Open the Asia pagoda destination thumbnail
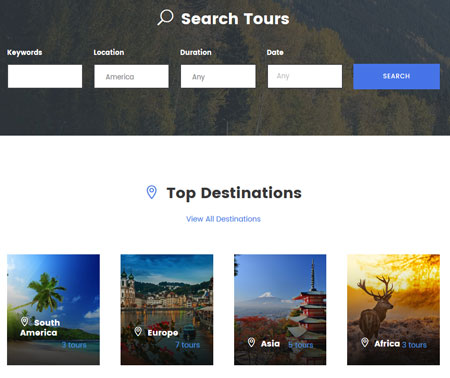Screen dimensions: 450x378 (280, 309)
